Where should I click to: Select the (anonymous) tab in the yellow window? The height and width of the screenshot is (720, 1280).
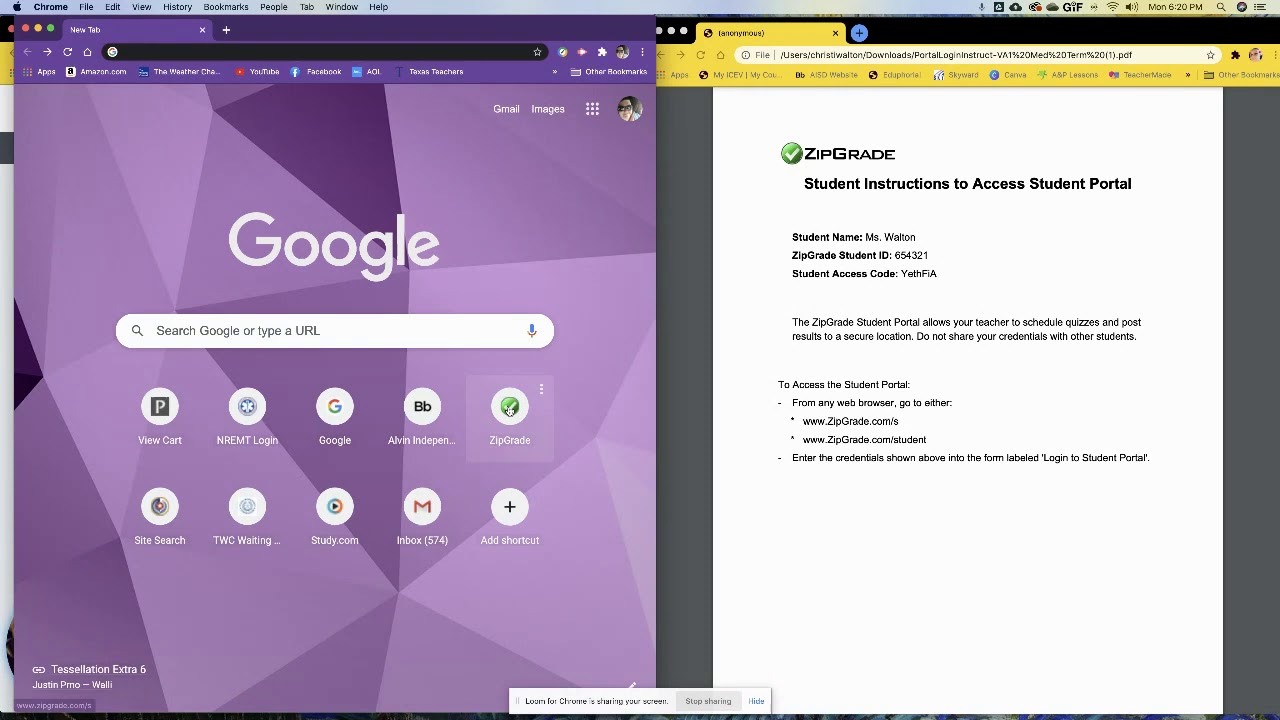coord(770,33)
